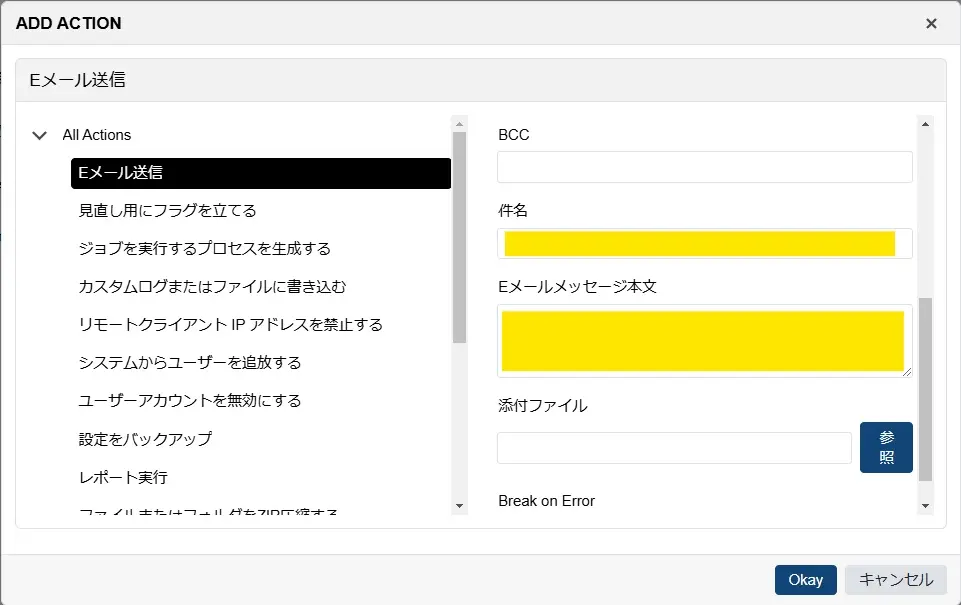Select システムからユーザーを追放する
This screenshot has width=961, height=605.
tap(190, 363)
